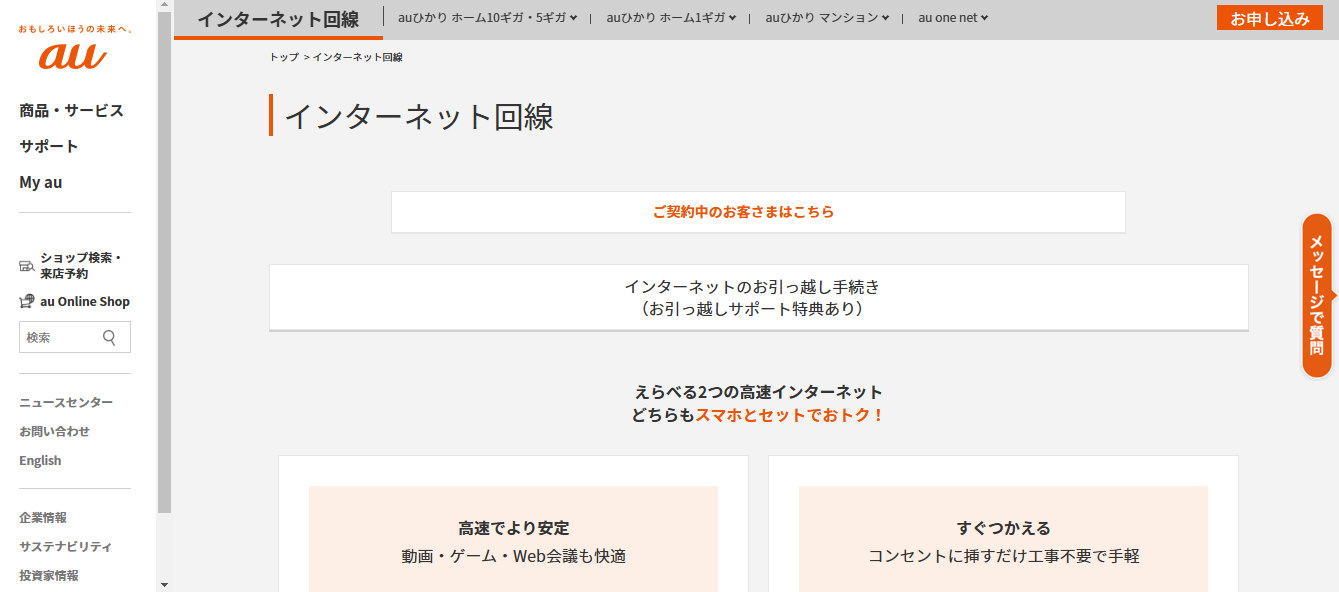Switch site language via English link
This screenshot has height=592, width=1339.
(x=40, y=461)
